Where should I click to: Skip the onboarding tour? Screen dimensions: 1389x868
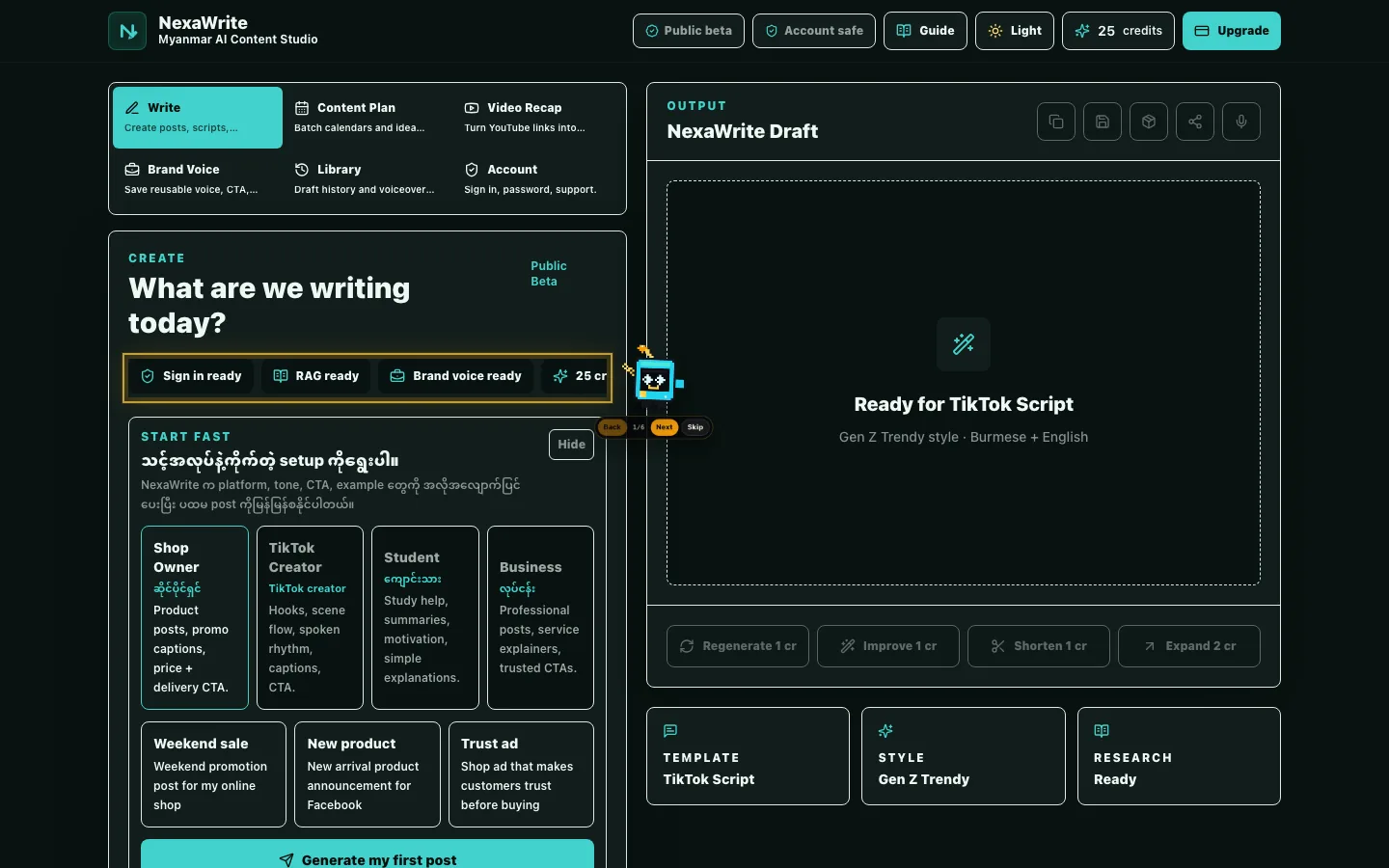695,427
